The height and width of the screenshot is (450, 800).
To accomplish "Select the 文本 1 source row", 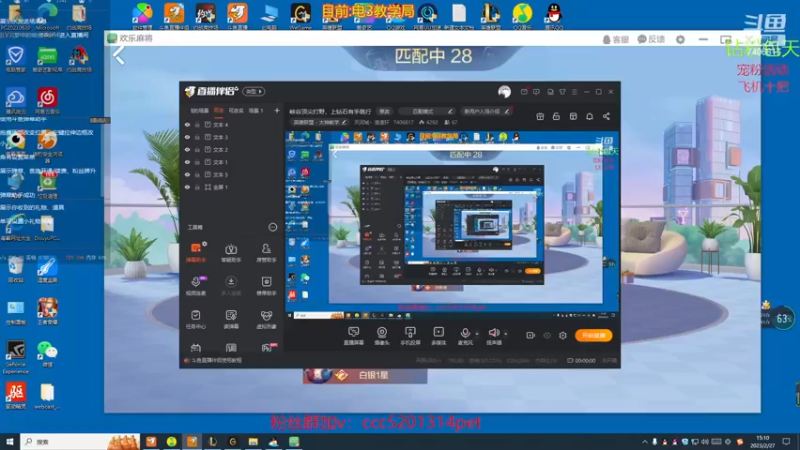I will [x=232, y=162].
